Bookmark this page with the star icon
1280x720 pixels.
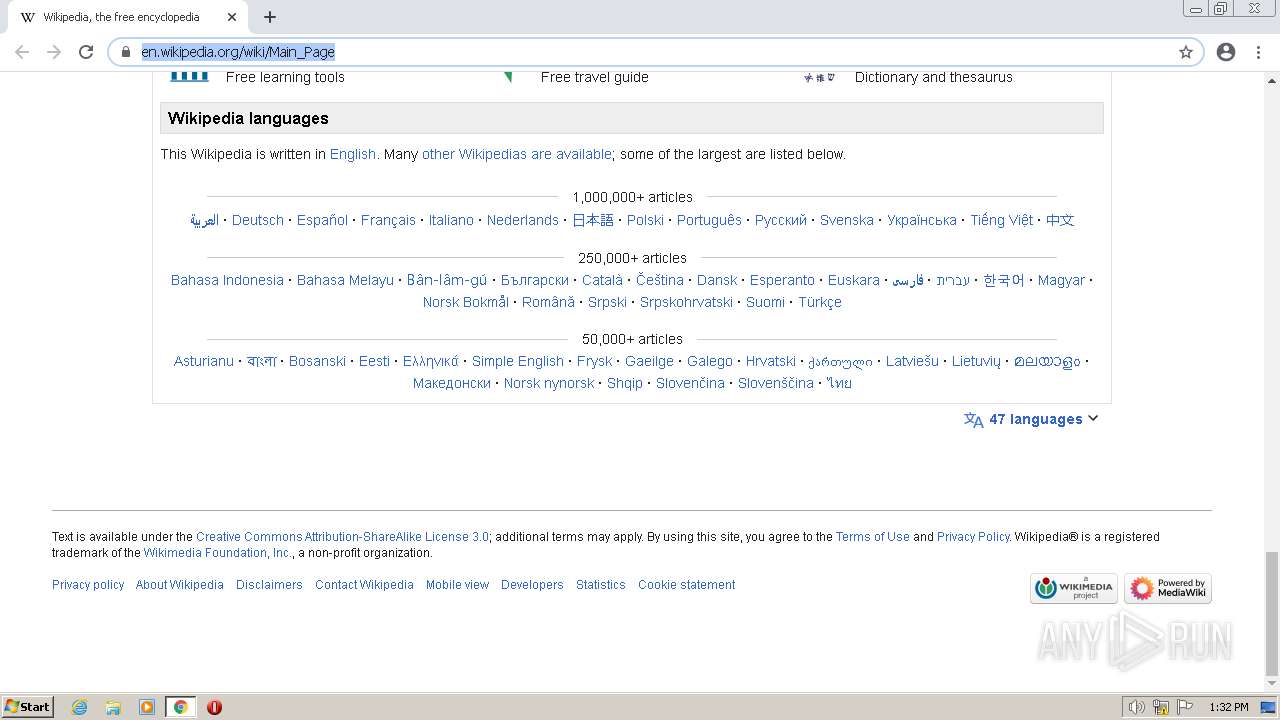(x=1186, y=52)
